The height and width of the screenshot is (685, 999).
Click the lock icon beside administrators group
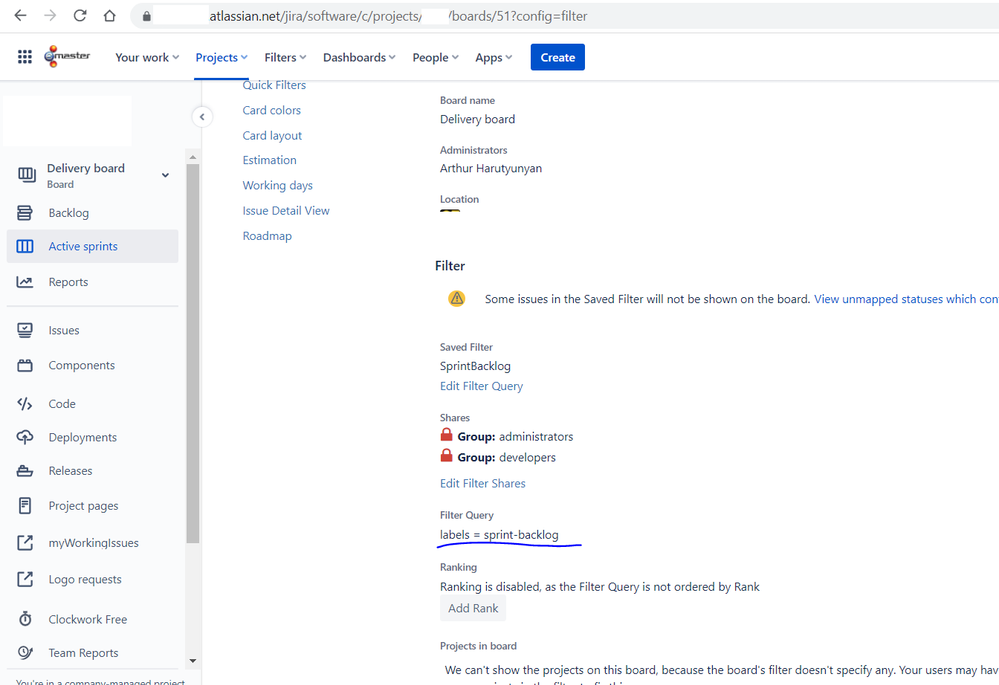[447, 435]
